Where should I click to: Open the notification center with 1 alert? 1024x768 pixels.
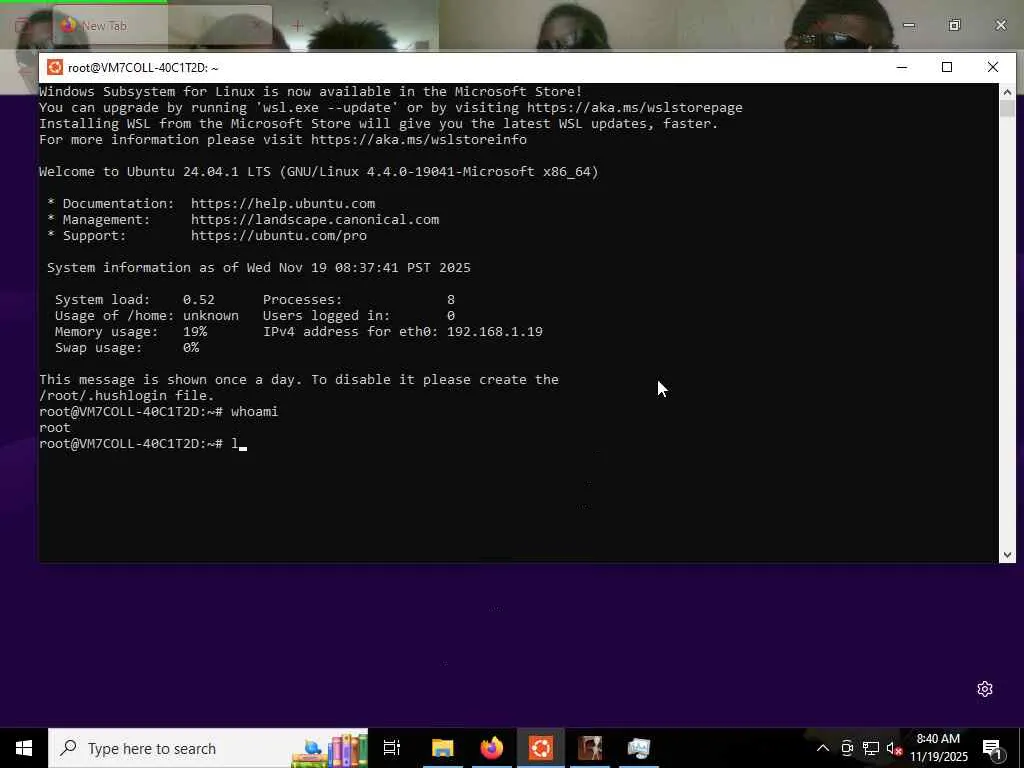[x=992, y=749]
